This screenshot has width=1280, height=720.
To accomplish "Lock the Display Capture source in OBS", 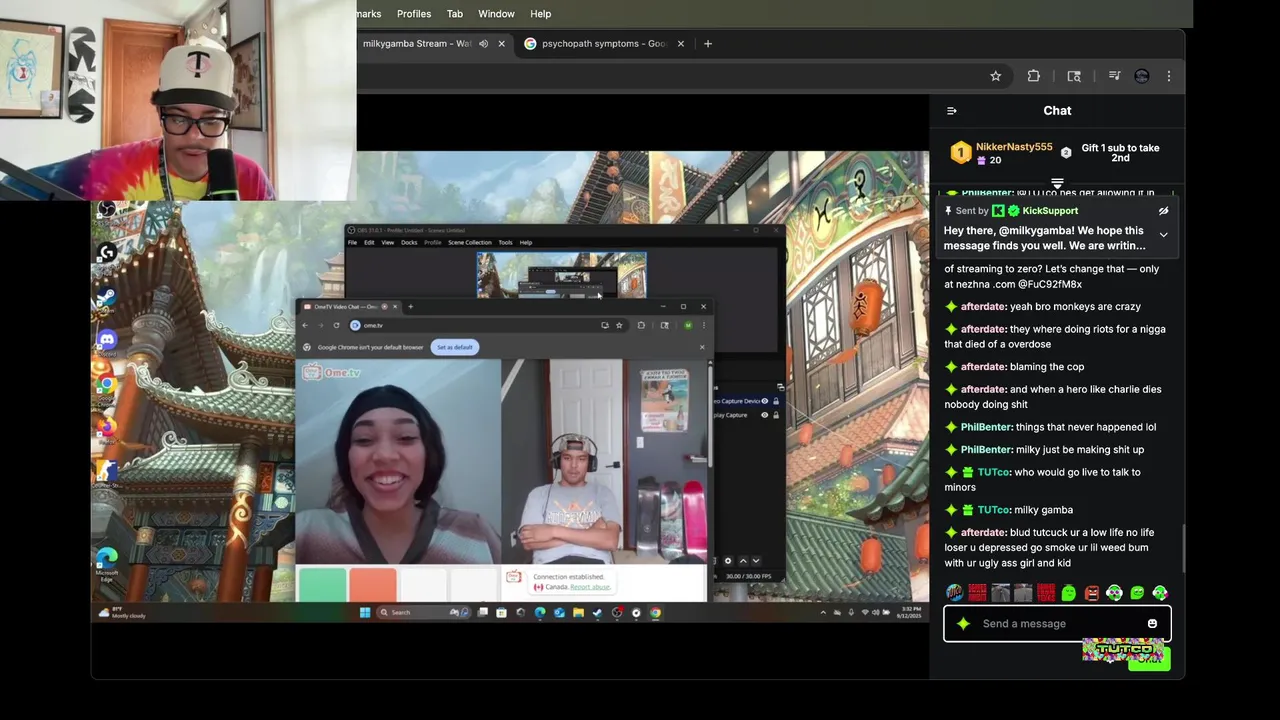I will click(x=776, y=415).
